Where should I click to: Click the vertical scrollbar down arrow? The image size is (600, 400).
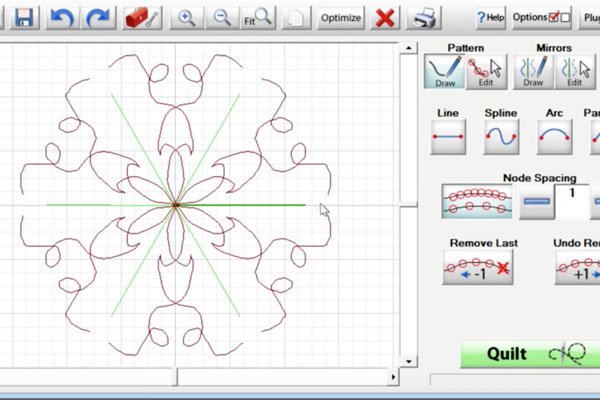[409, 361]
